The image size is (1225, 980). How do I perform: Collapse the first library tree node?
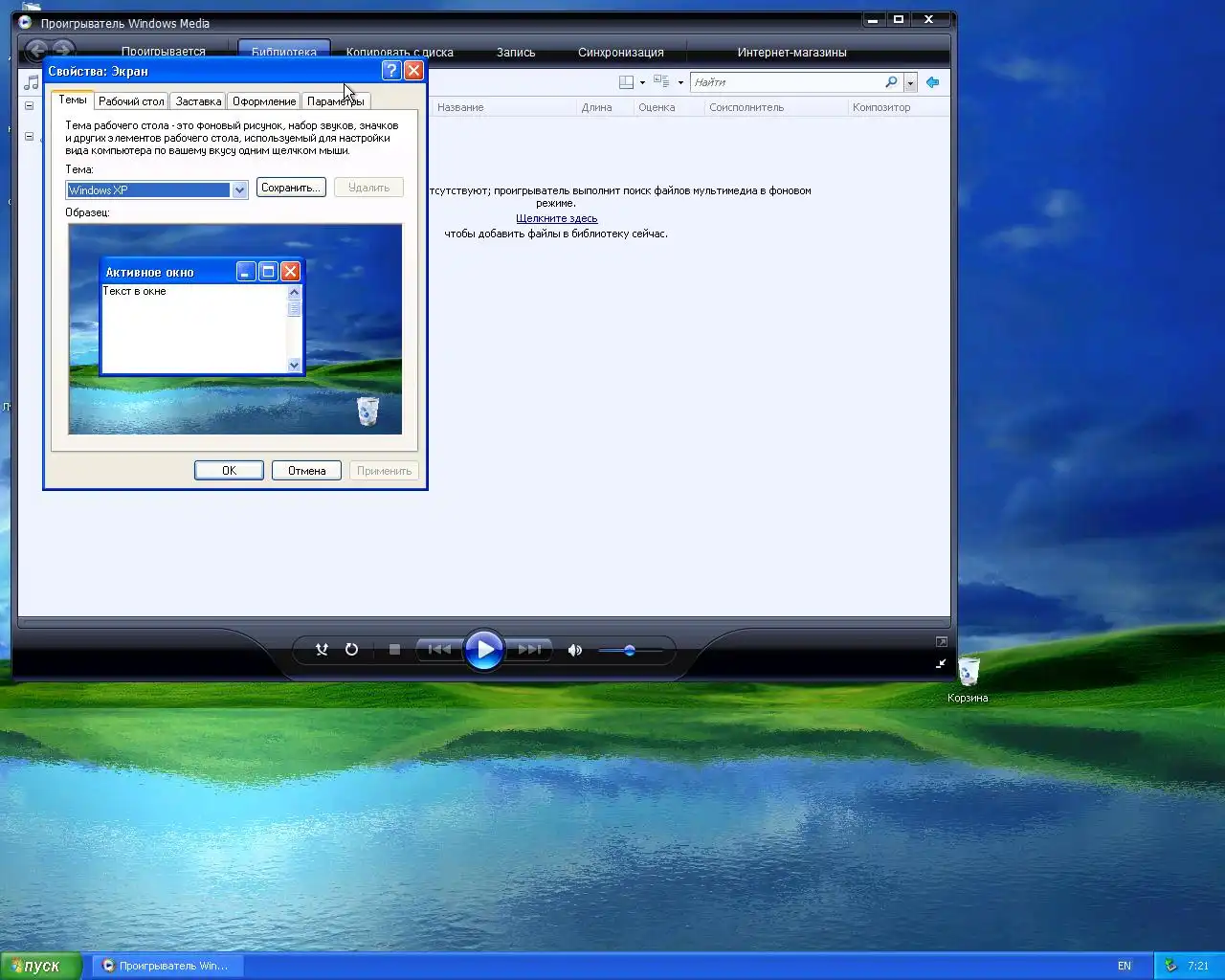tap(29, 106)
